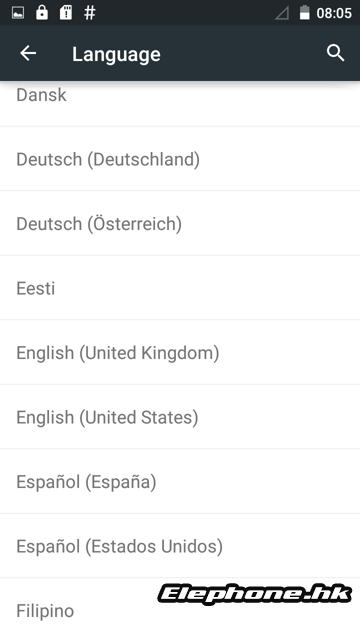
Task: Tap the lock icon in status bar
Action: click(x=42, y=13)
